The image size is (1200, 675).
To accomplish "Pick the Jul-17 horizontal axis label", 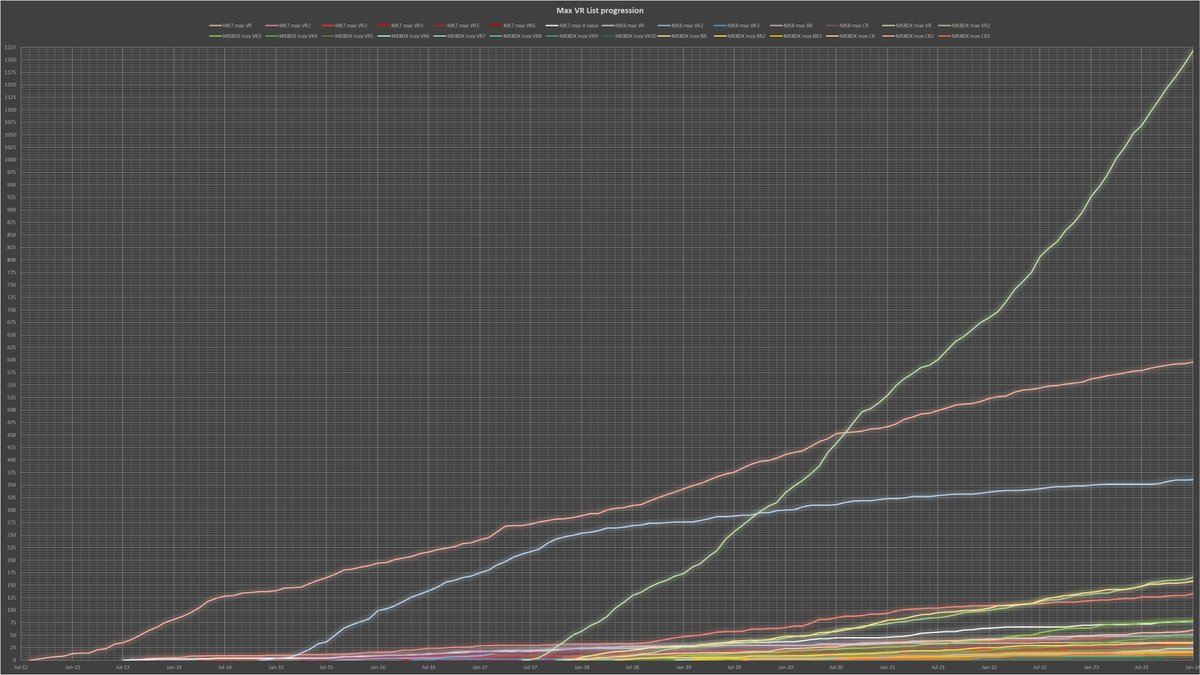I will coord(529,666).
